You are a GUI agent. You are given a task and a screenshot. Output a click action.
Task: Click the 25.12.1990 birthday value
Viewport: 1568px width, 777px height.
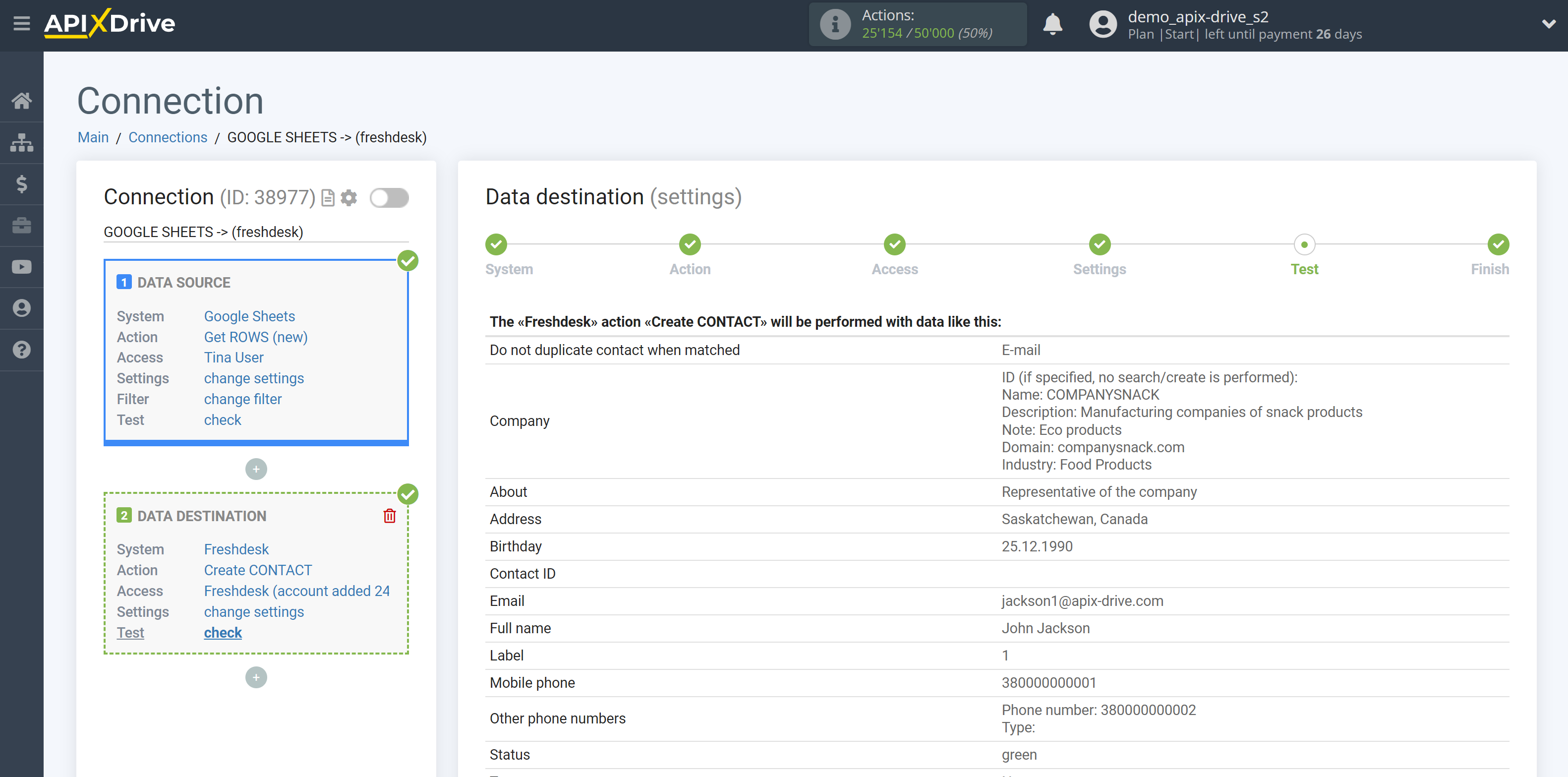[x=1037, y=546]
